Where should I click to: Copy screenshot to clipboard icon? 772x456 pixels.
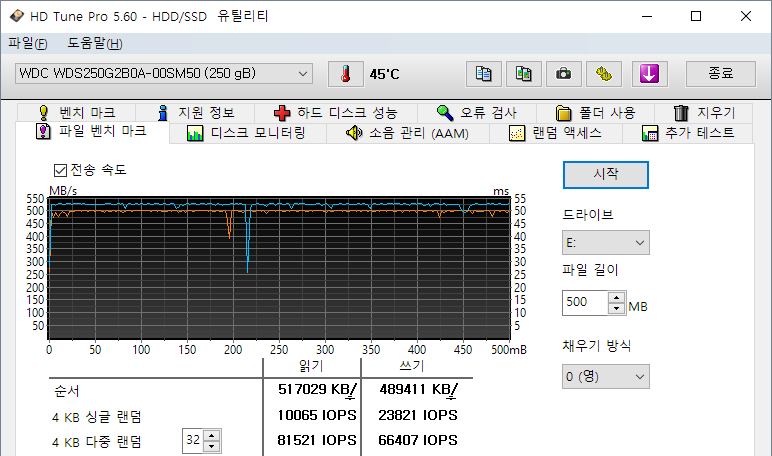click(523, 74)
